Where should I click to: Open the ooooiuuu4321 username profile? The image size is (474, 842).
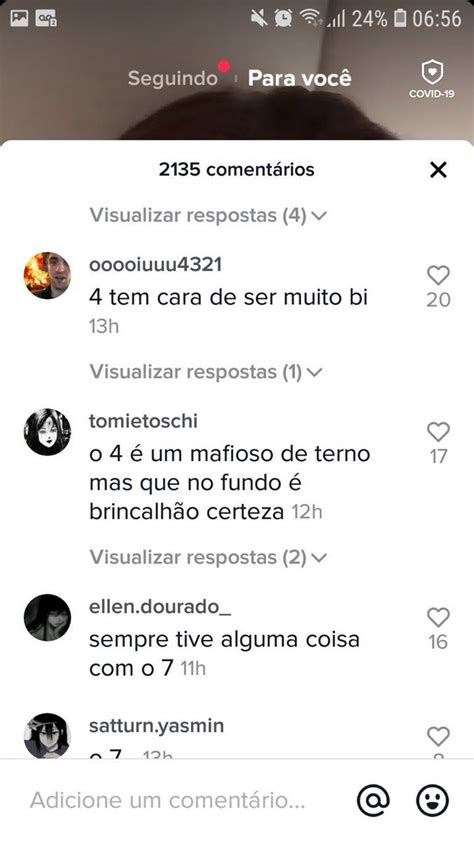pos(155,265)
